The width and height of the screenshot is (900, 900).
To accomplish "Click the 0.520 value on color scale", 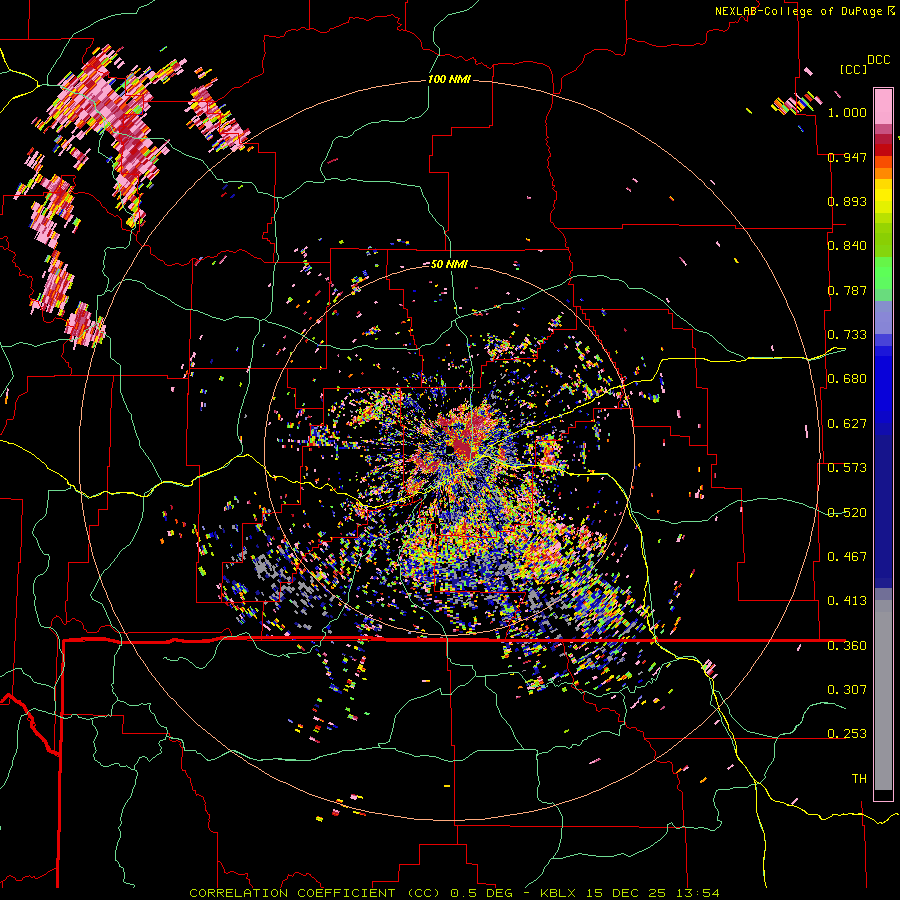I will pos(847,512).
